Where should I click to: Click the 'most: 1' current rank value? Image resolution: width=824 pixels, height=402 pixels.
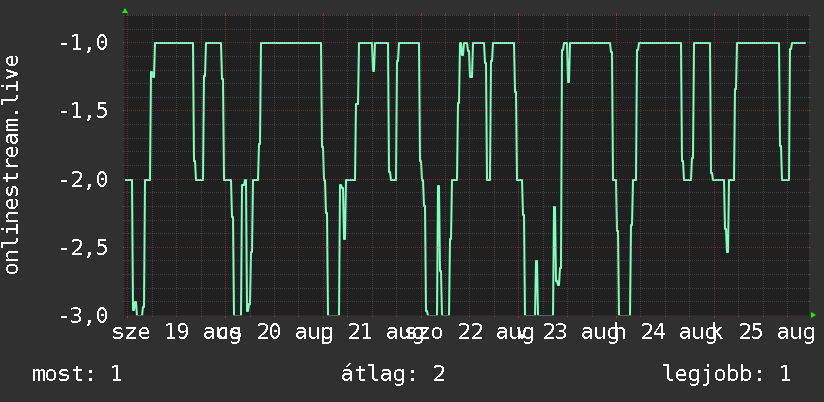click(77, 374)
